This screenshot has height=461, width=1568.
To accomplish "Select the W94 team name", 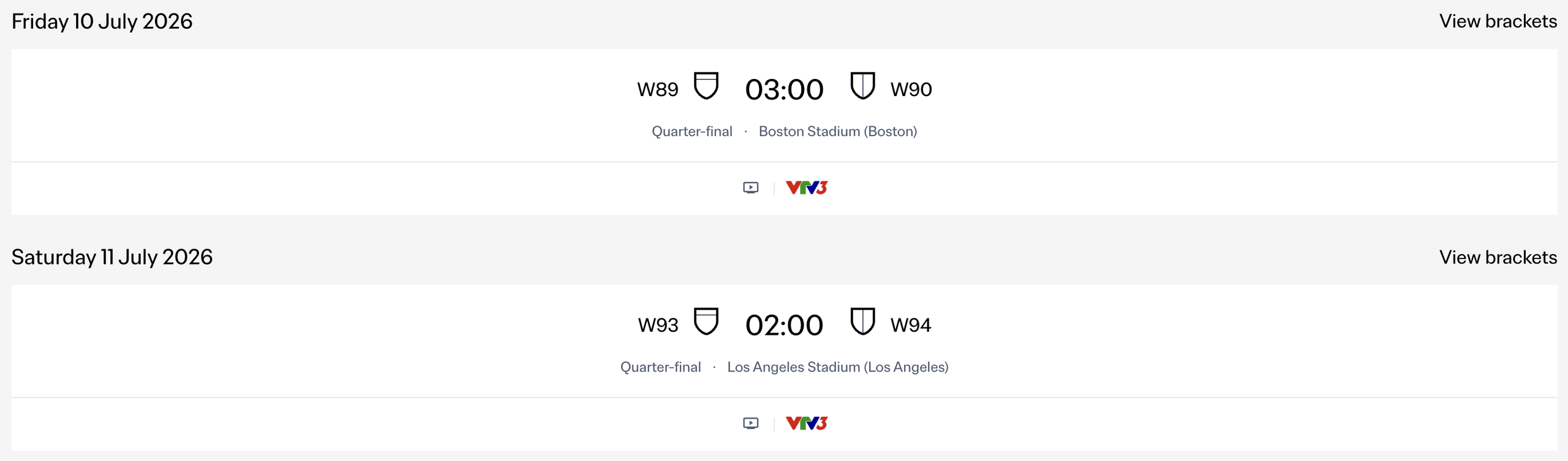I will pyautogui.click(x=910, y=325).
